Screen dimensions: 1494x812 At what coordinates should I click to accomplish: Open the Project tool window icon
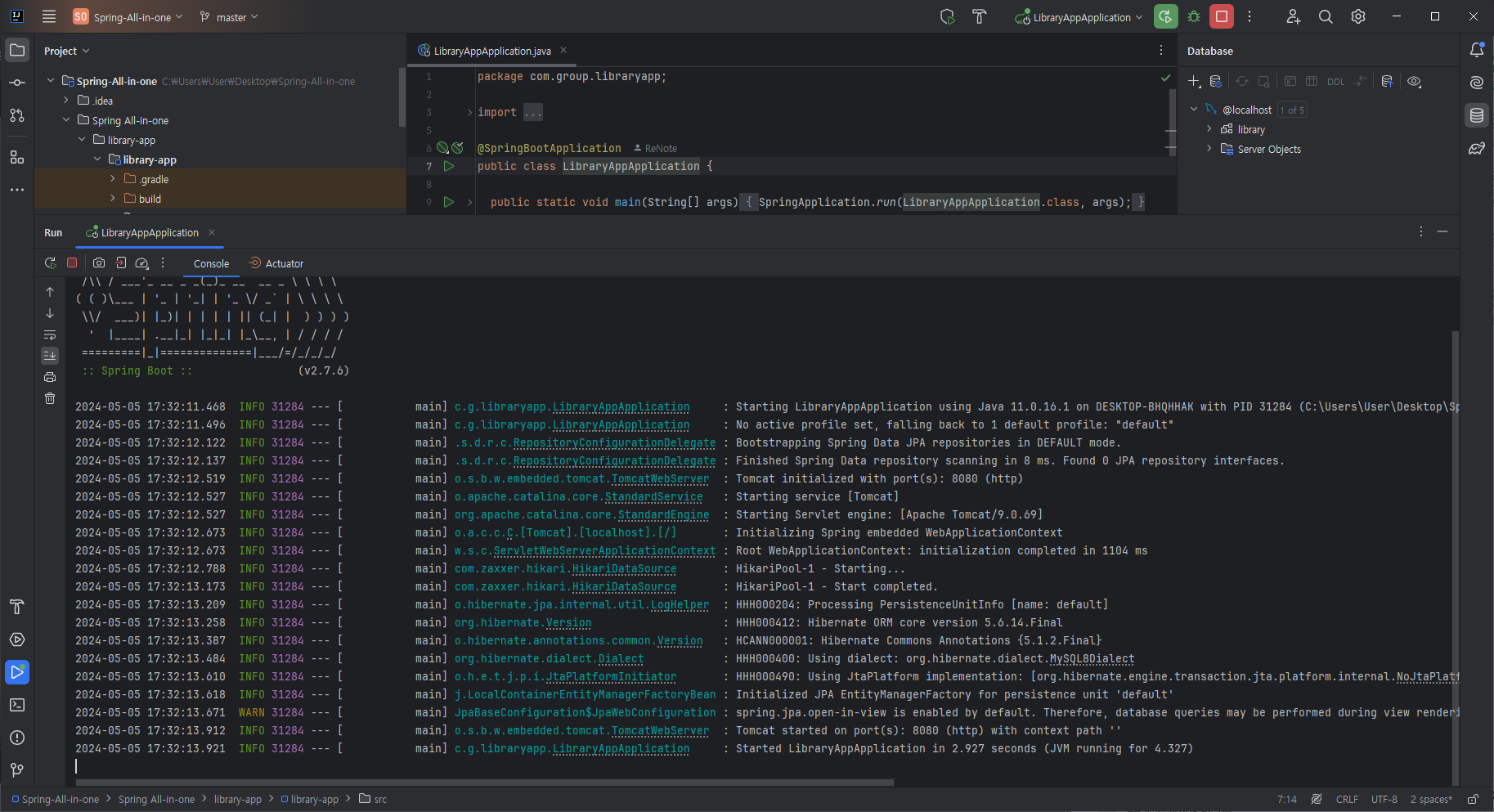pyautogui.click(x=17, y=50)
